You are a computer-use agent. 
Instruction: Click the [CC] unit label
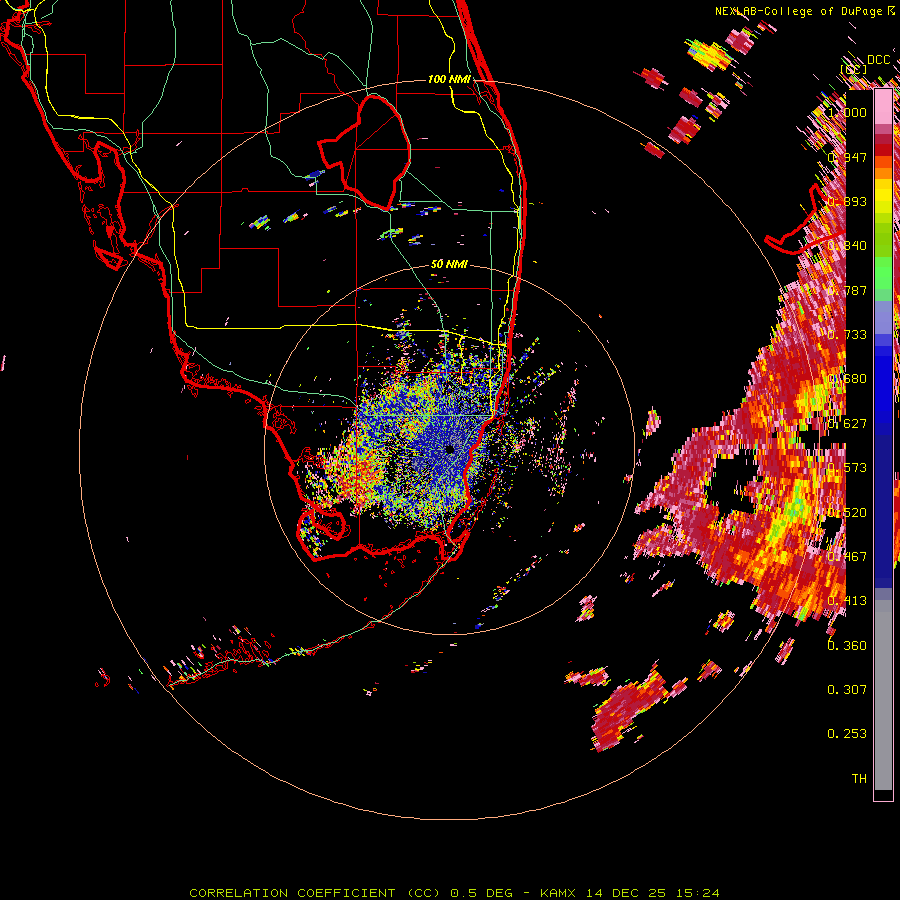[x=854, y=69]
